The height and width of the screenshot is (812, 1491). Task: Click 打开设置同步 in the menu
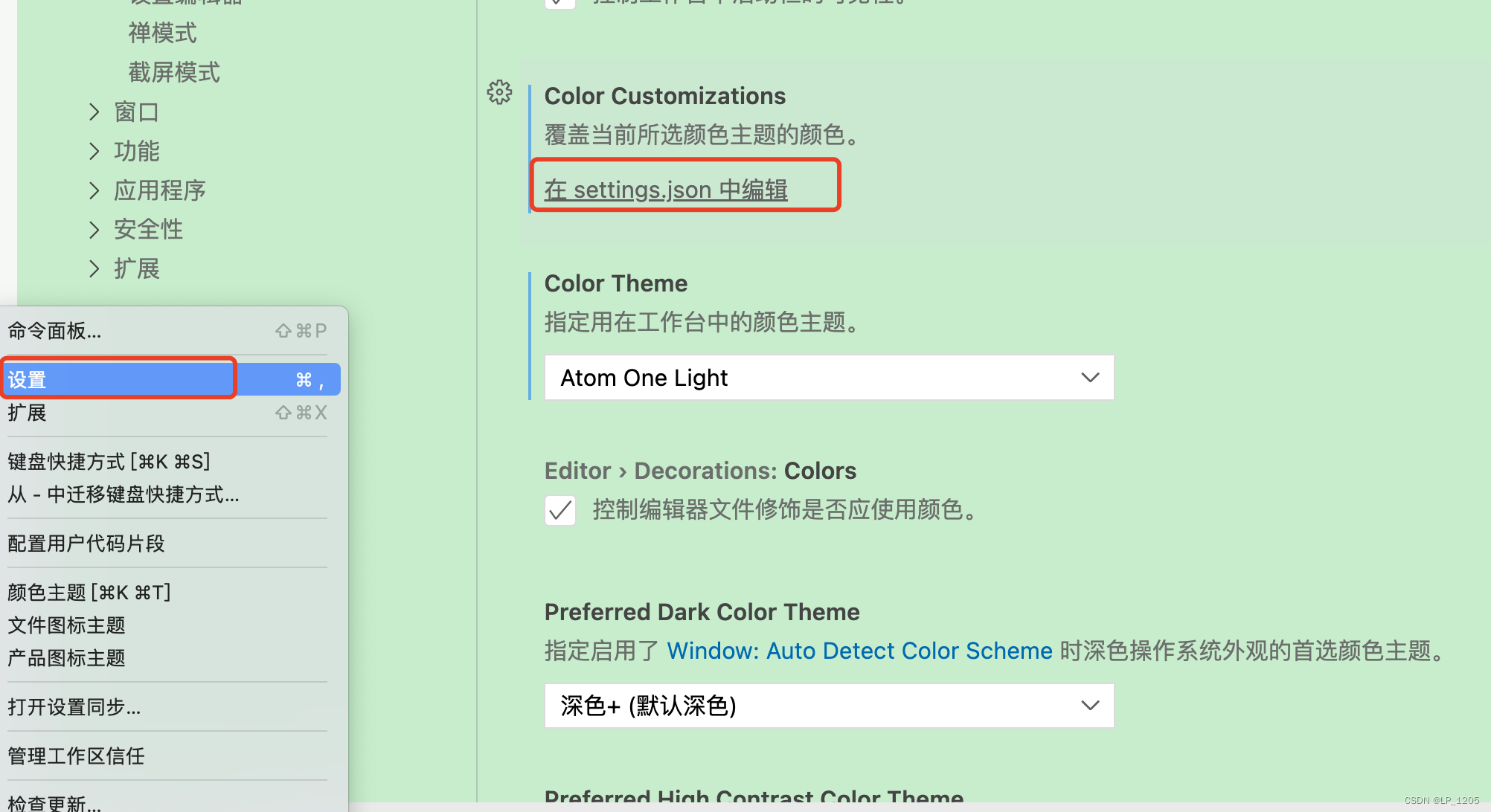[74, 707]
